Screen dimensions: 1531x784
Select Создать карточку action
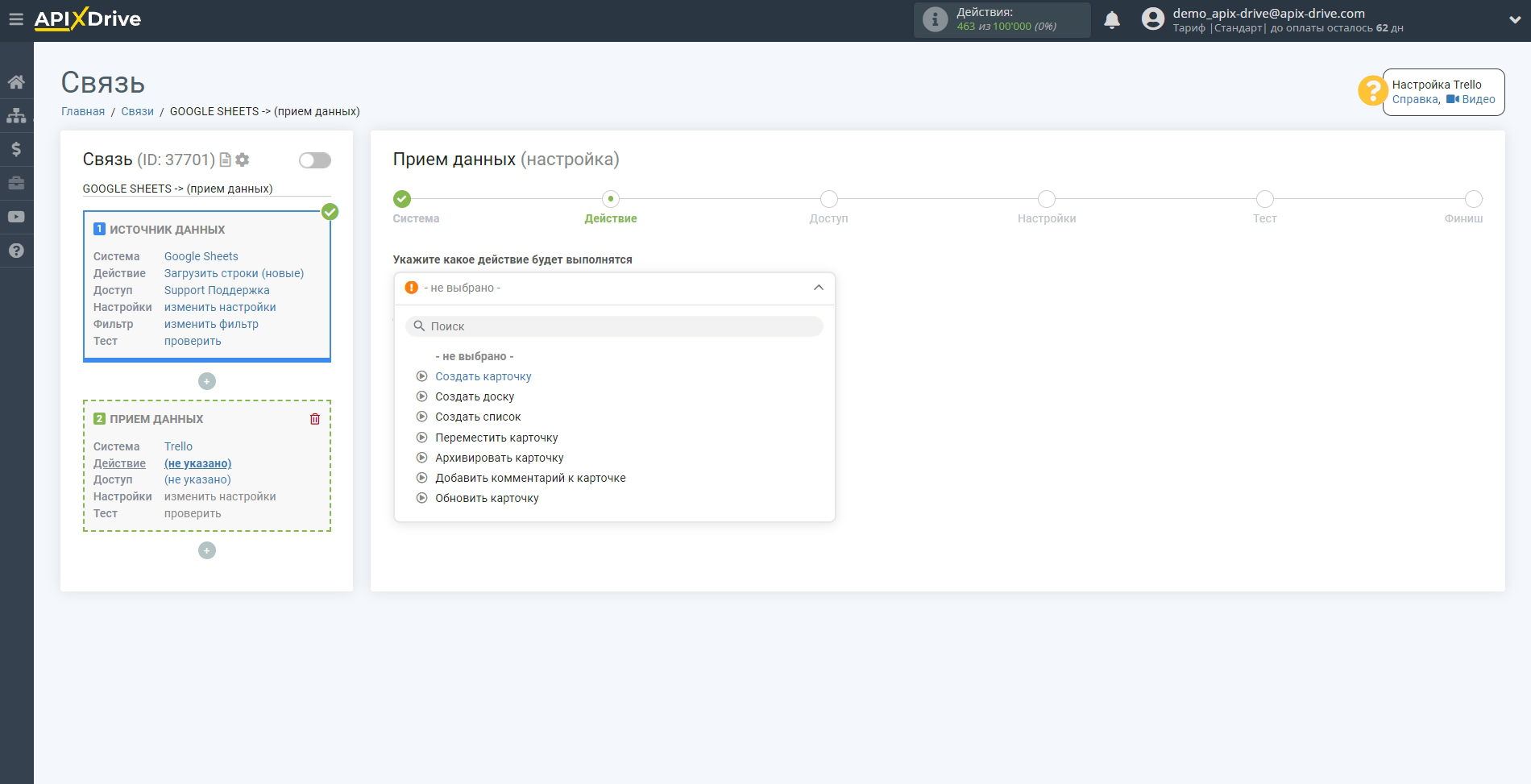click(x=483, y=376)
